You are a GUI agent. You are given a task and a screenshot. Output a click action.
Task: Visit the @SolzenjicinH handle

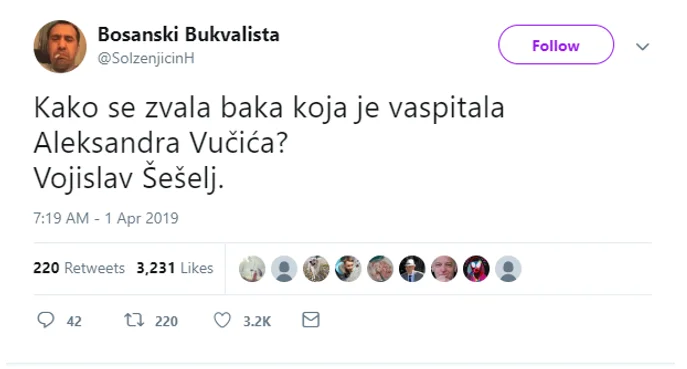[x=146, y=58]
